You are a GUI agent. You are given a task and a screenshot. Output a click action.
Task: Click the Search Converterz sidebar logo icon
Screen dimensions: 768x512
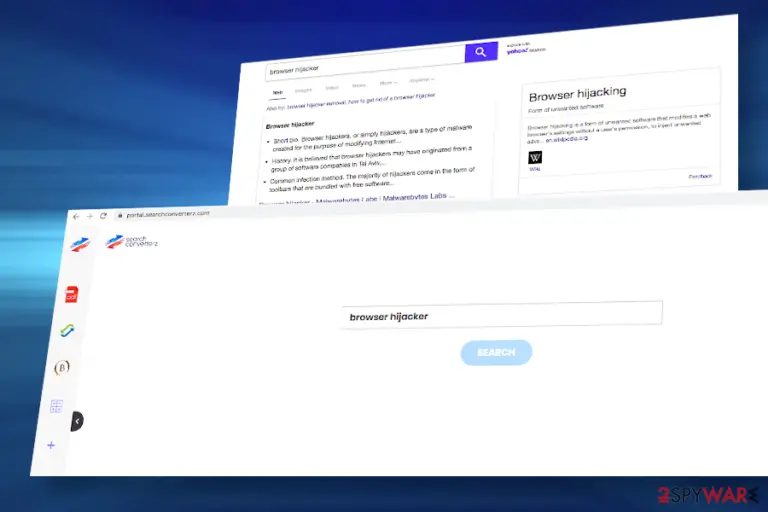coord(80,244)
